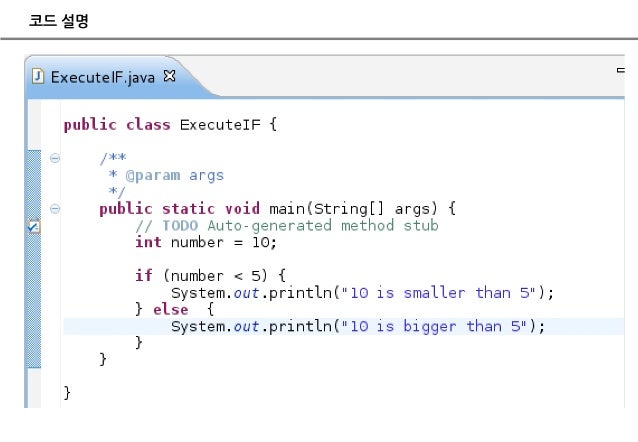
Task: Click the else keyword
Action: (x=170, y=310)
